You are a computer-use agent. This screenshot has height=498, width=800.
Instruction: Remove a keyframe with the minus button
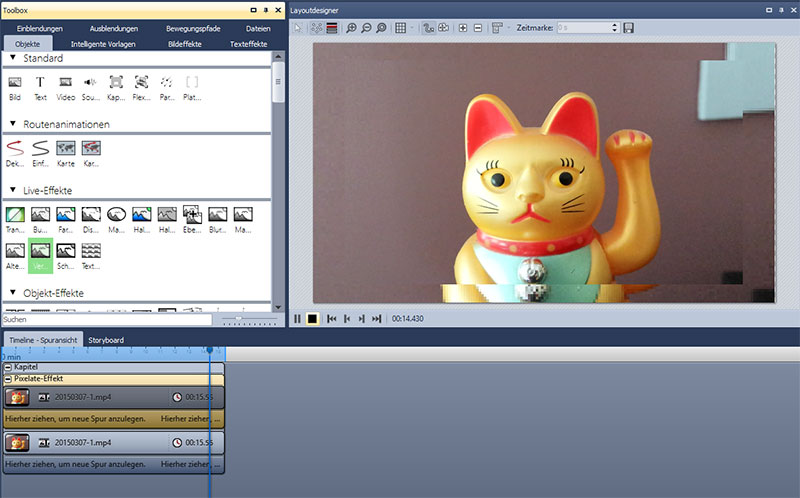(x=478, y=28)
